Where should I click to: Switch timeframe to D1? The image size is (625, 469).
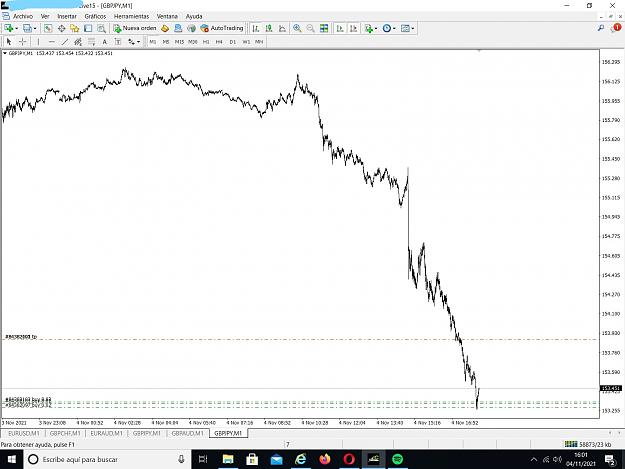(x=233, y=41)
